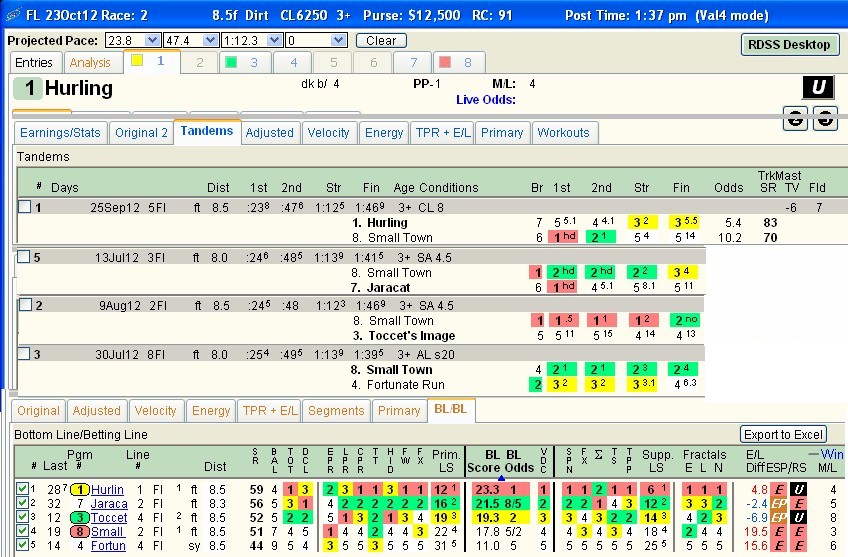Open the 47.4 projected pace dropdown
Image resolution: width=848 pixels, height=557 pixels.
[209, 41]
